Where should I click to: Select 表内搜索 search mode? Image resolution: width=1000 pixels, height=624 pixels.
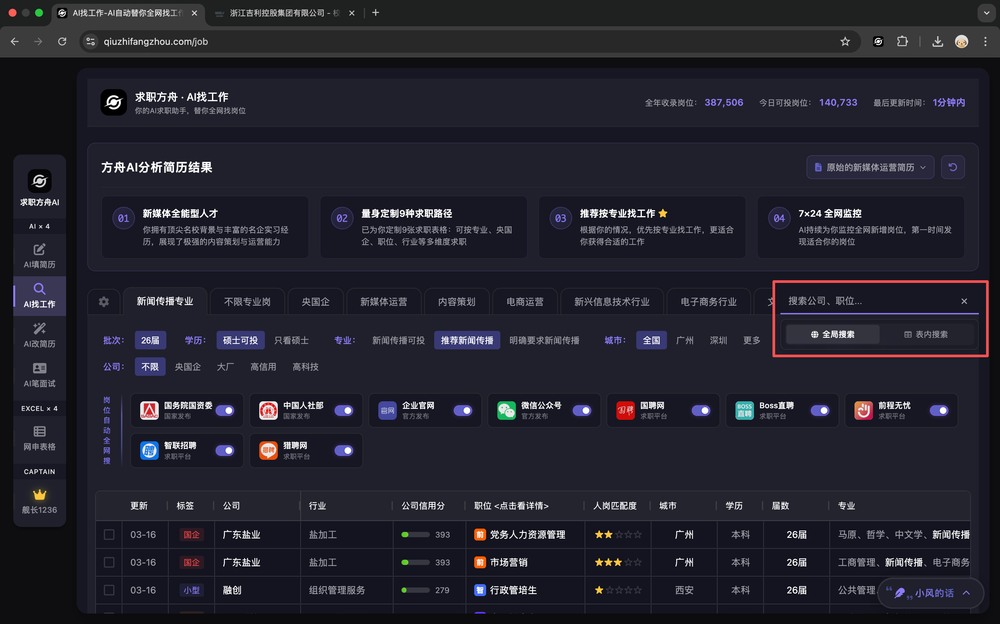coord(925,334)
